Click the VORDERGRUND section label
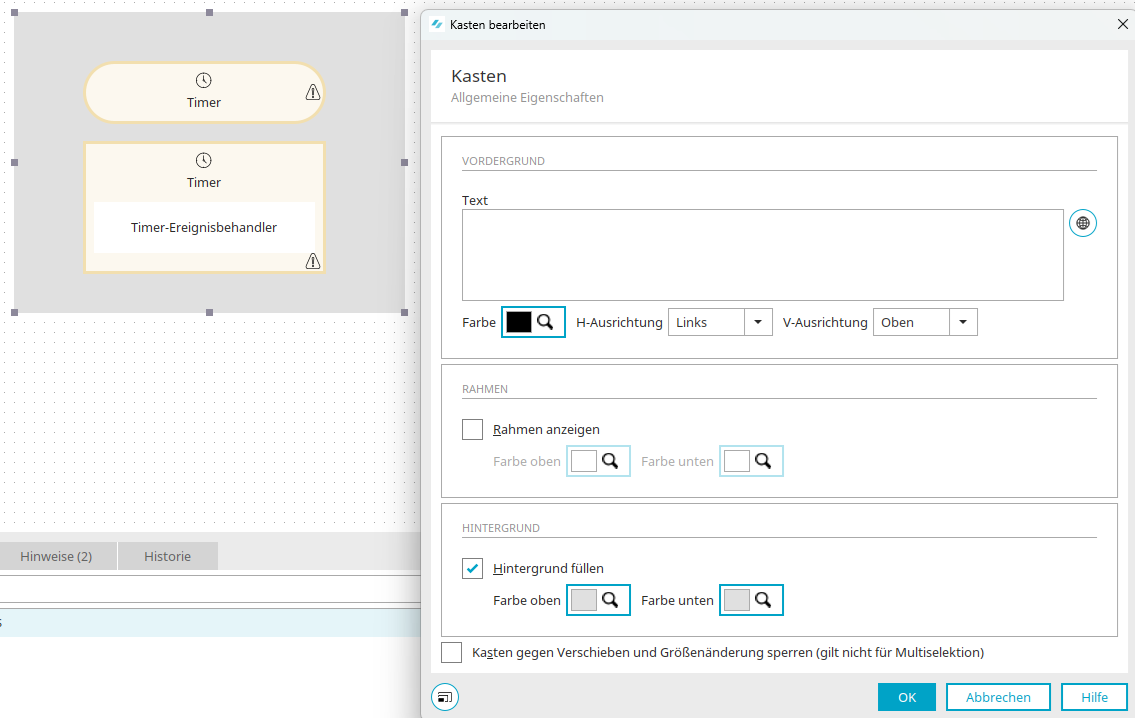Screen dimensions: 1135x718 [503, 161]
